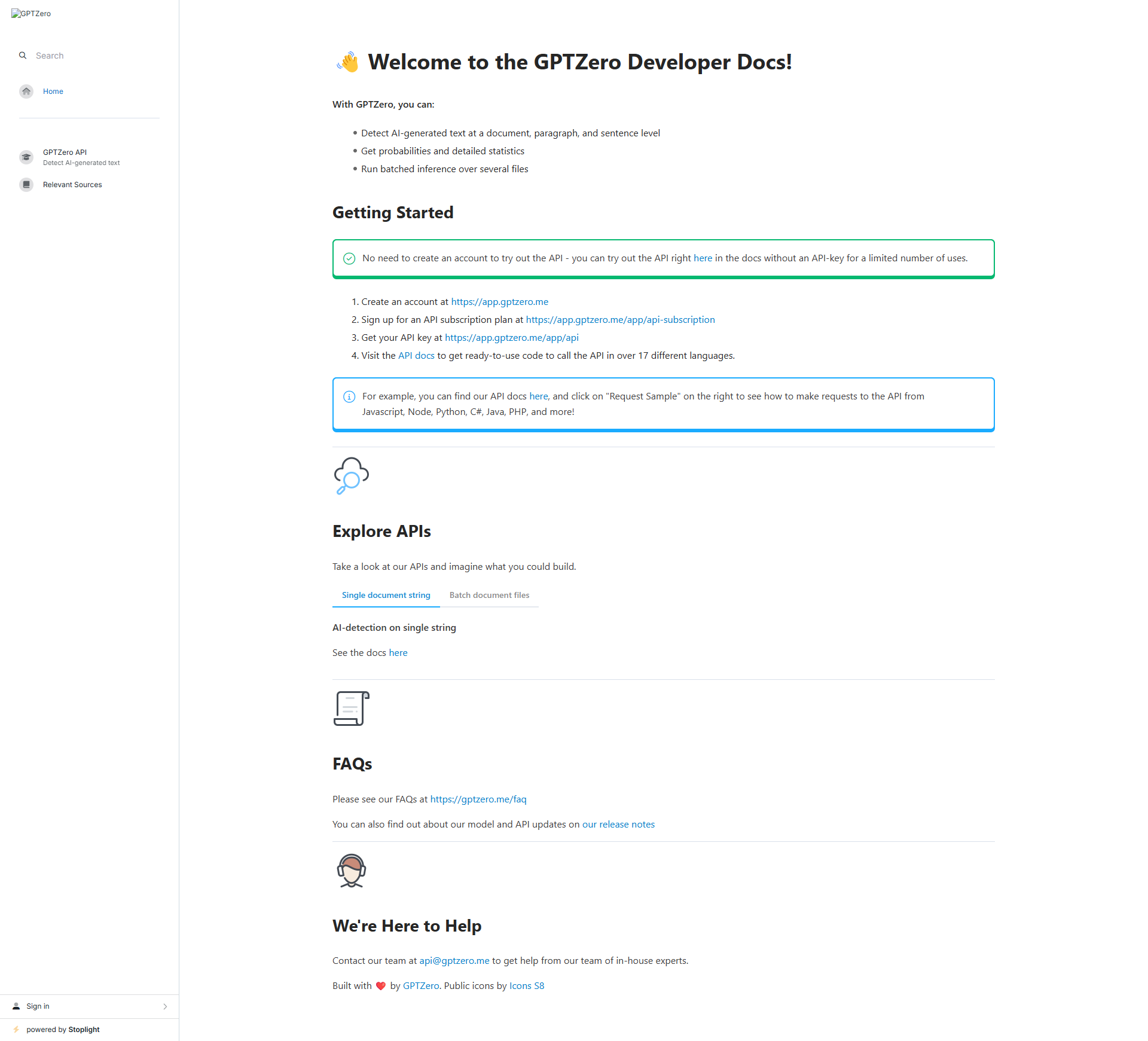Click the search magnifier icon
This screenshot has height=1041, width=1148.
pos(23,56)
